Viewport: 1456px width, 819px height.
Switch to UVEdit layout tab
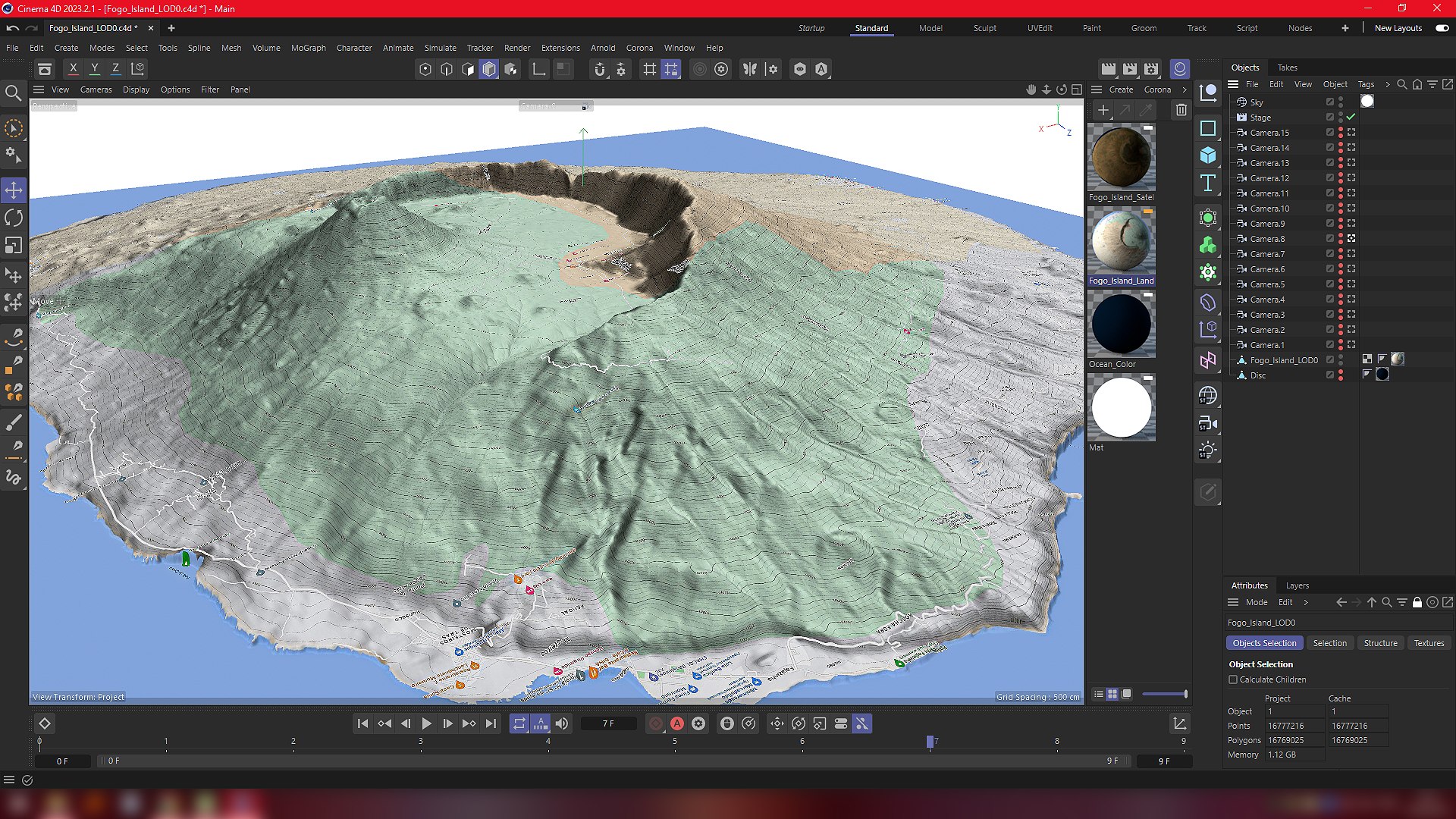click(x=1039, y=28)
